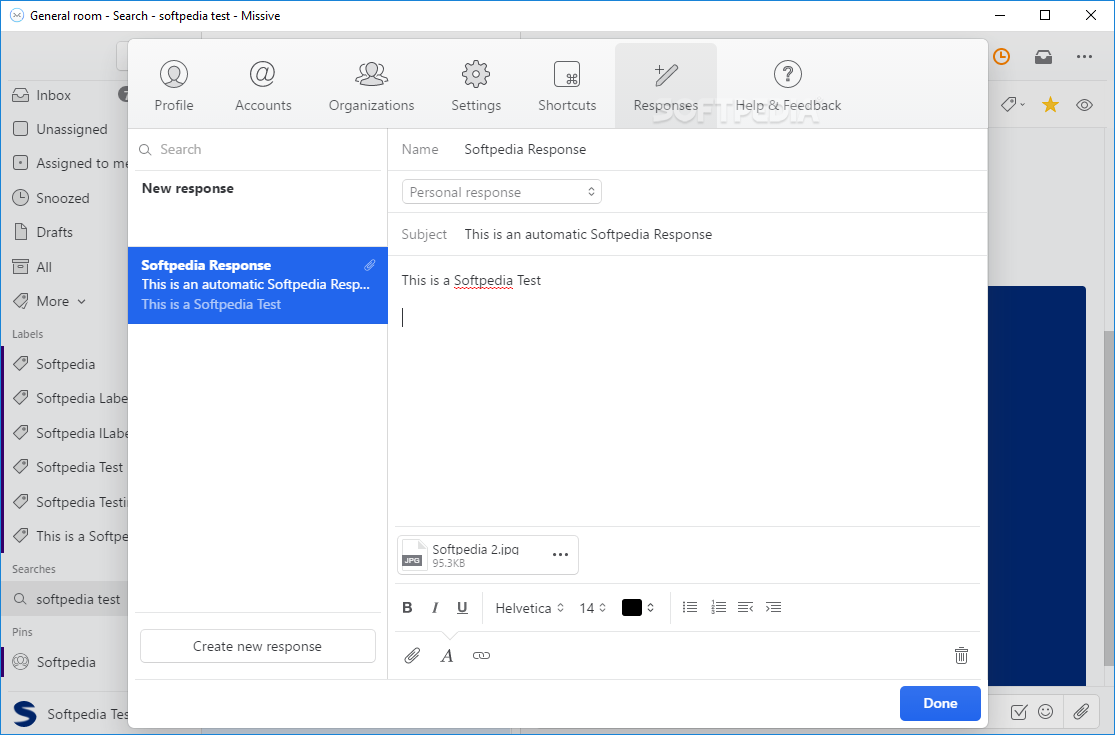The width and height of the screenshot is (1115, 735).
Task: Attach a file with paperclip icon
Action: click(x=412, y=655)
